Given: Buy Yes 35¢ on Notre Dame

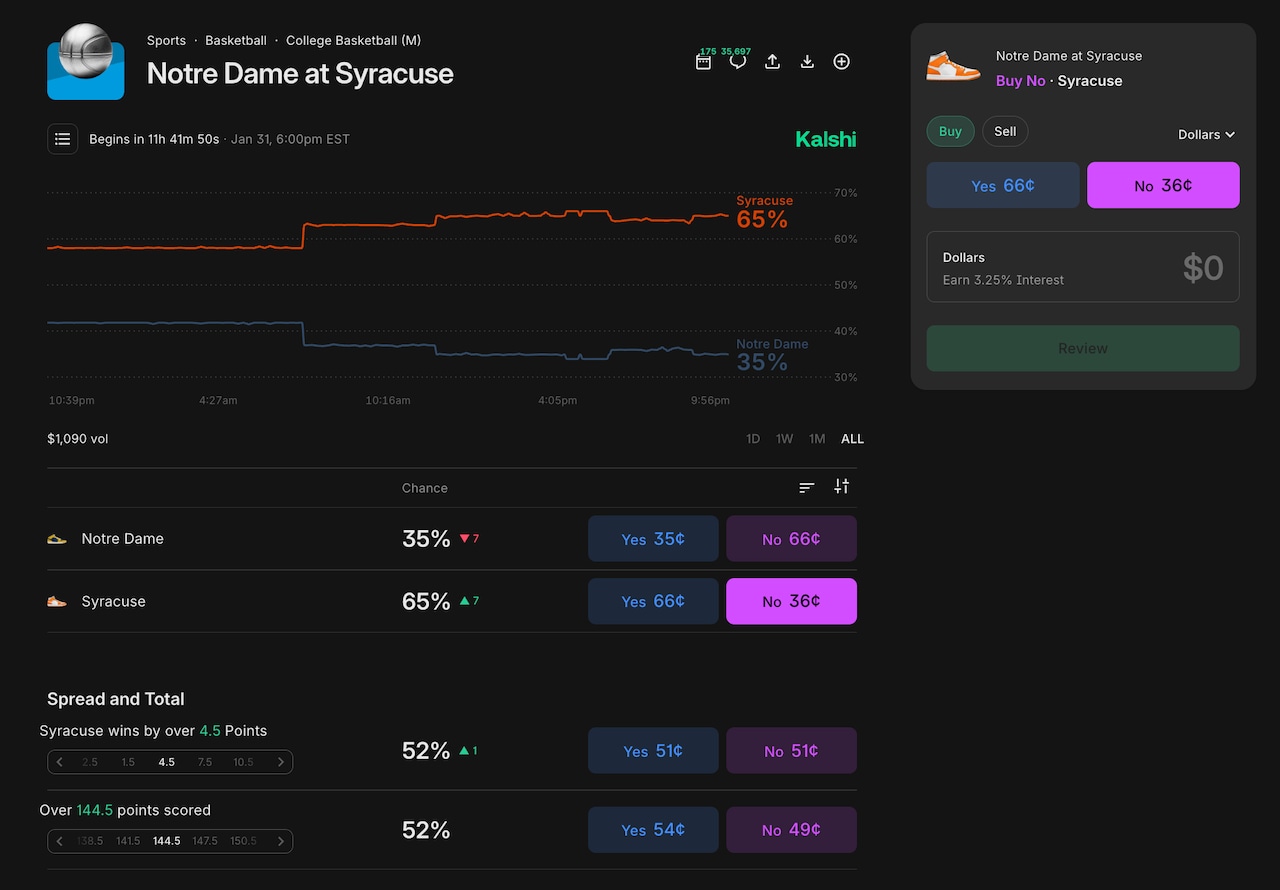Looking at the screenshot, I should pyautogui.click(x=653, y=539).
